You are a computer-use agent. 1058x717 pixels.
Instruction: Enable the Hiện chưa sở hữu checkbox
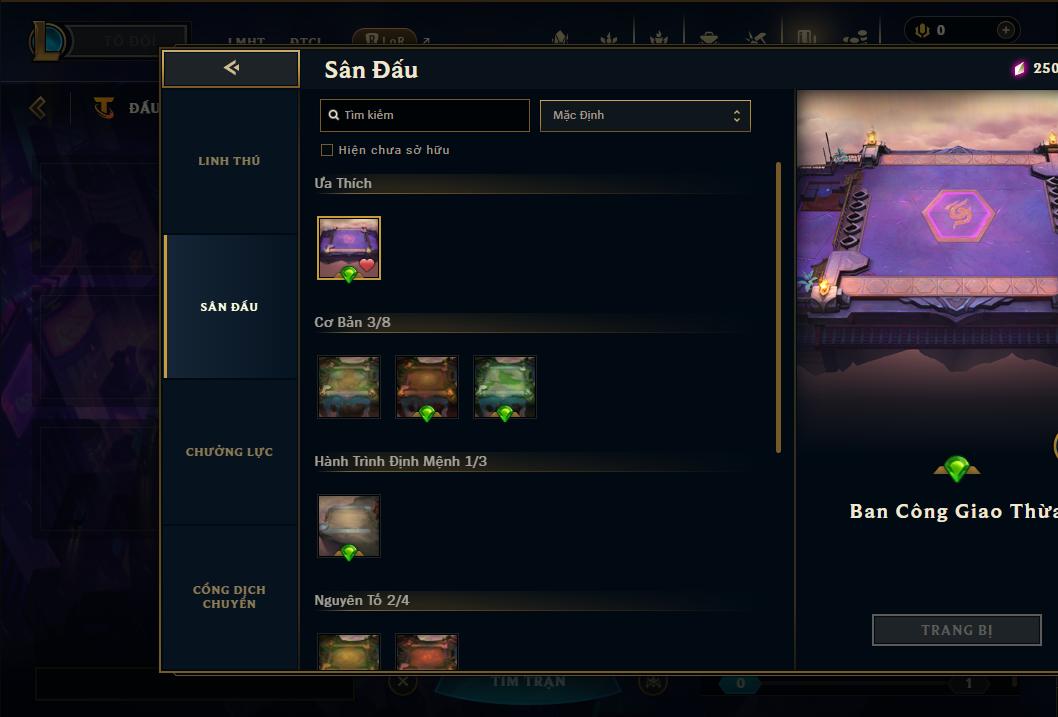[327, 150]
